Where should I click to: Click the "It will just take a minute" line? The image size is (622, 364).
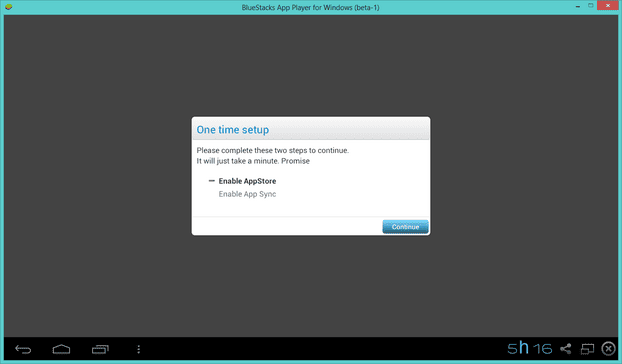253,161
